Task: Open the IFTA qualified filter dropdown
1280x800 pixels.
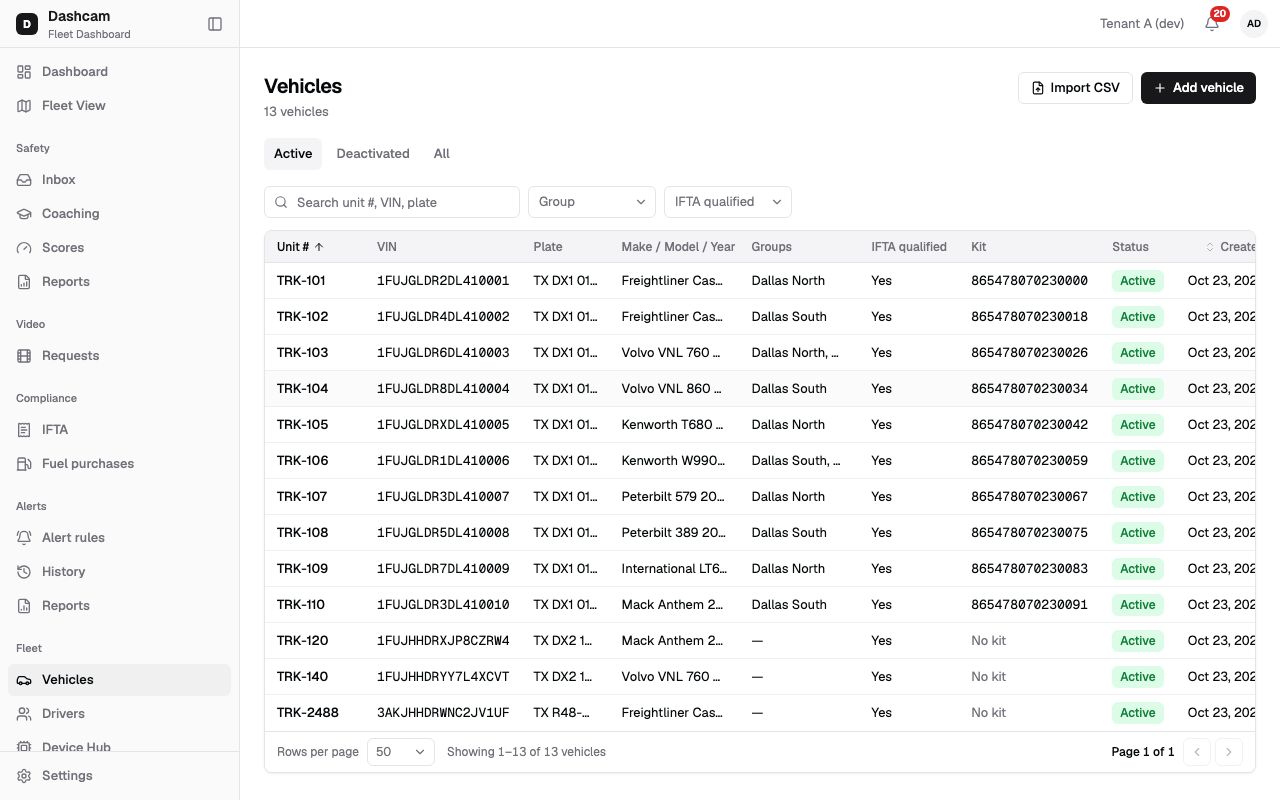Action: pos(728,202)
